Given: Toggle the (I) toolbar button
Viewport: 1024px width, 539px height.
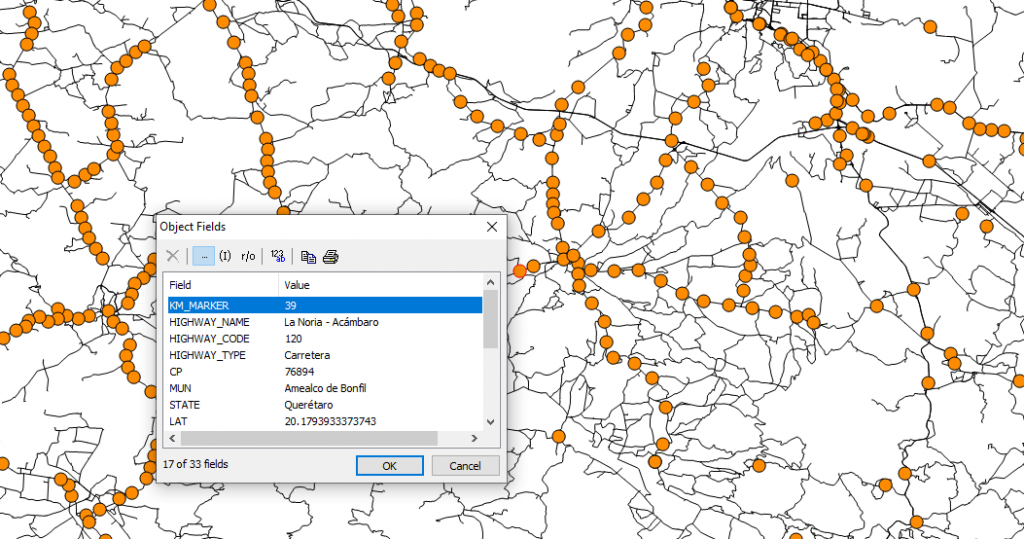Looking at the screenshot, I should [225, 256].
